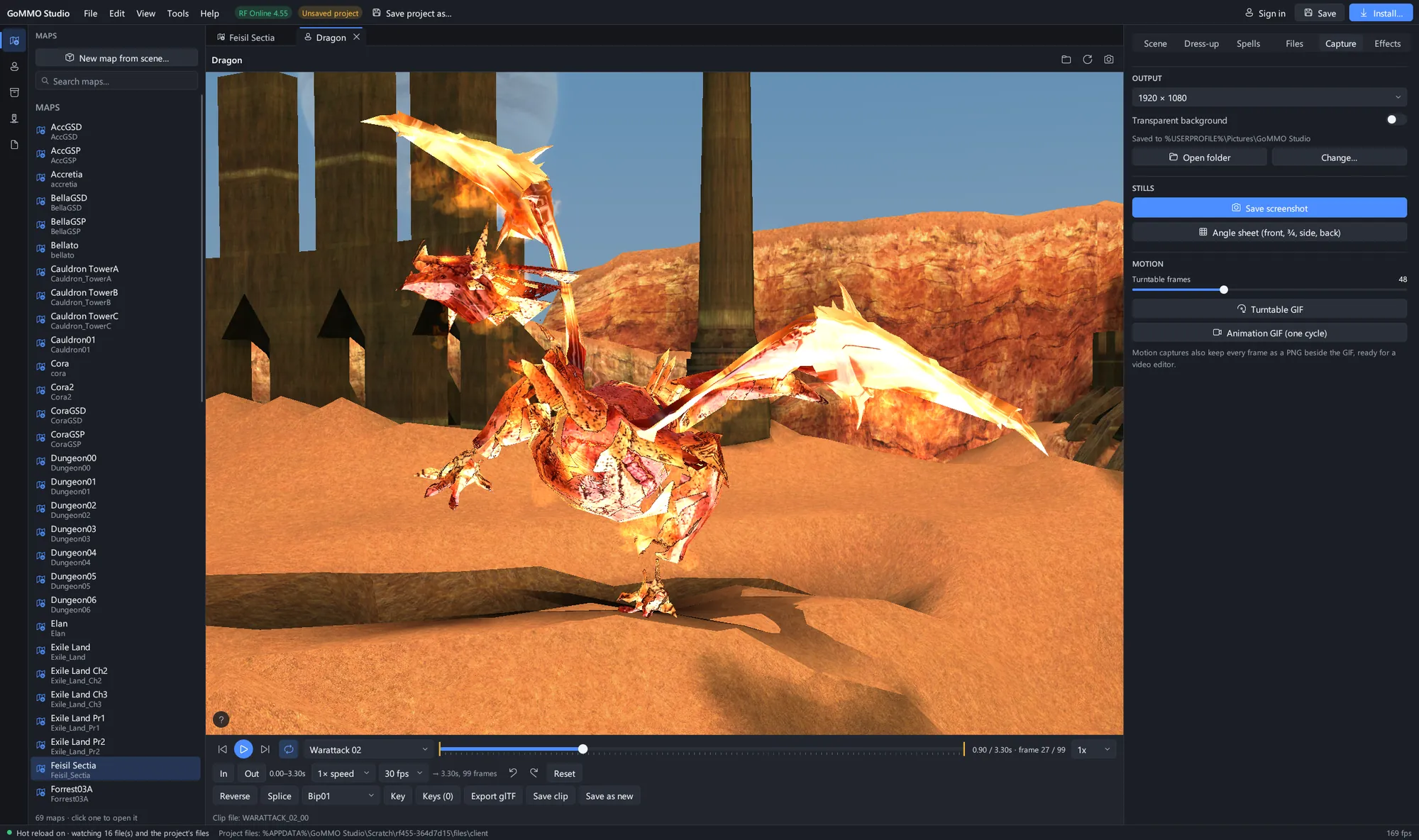Open the 30 fps dropdown
The height and width of the screenshot is (840, 1419).
[403, 773]
